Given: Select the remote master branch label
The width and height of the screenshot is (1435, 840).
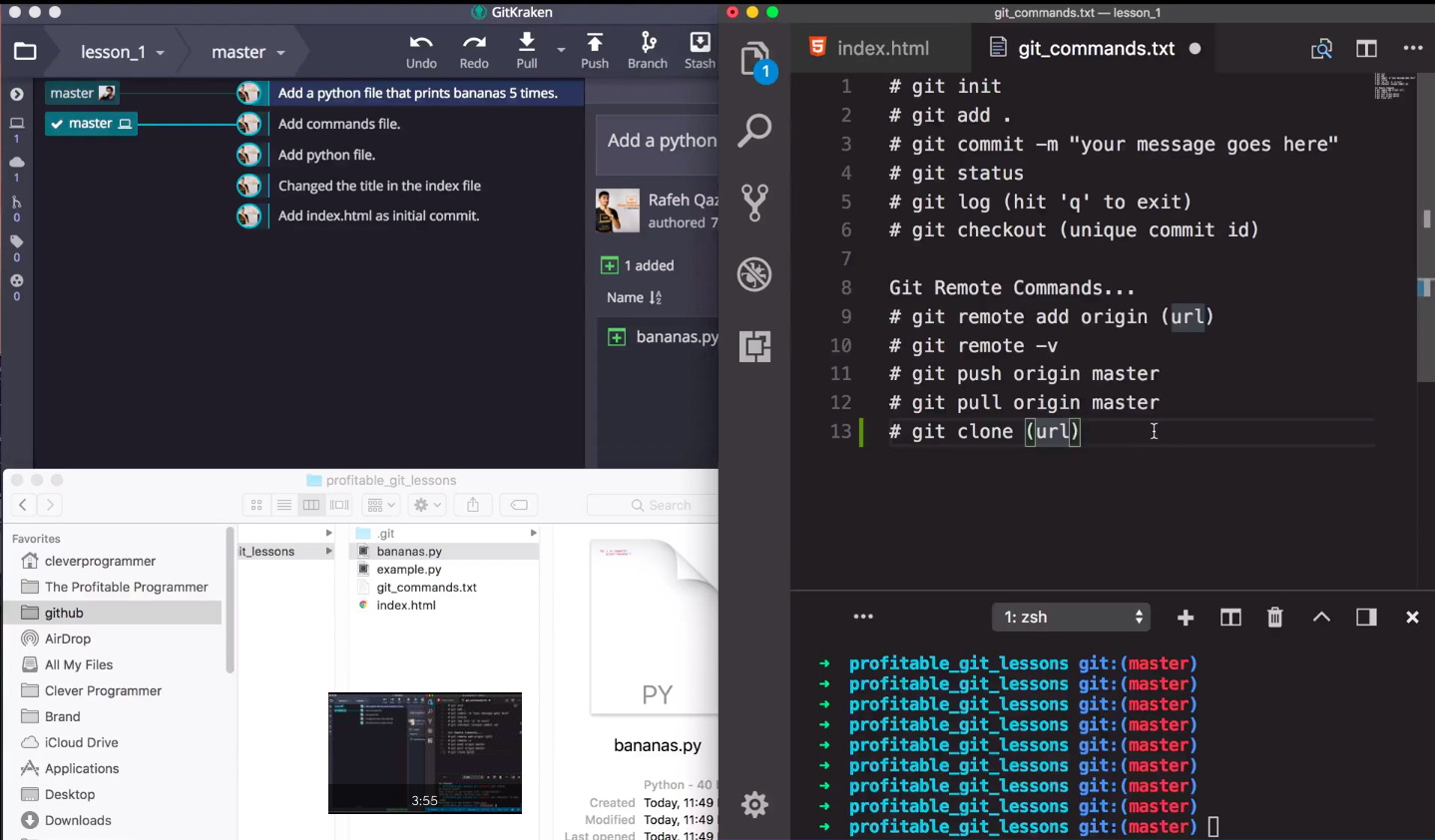Looking at the screenshot, I should point(83,93).
